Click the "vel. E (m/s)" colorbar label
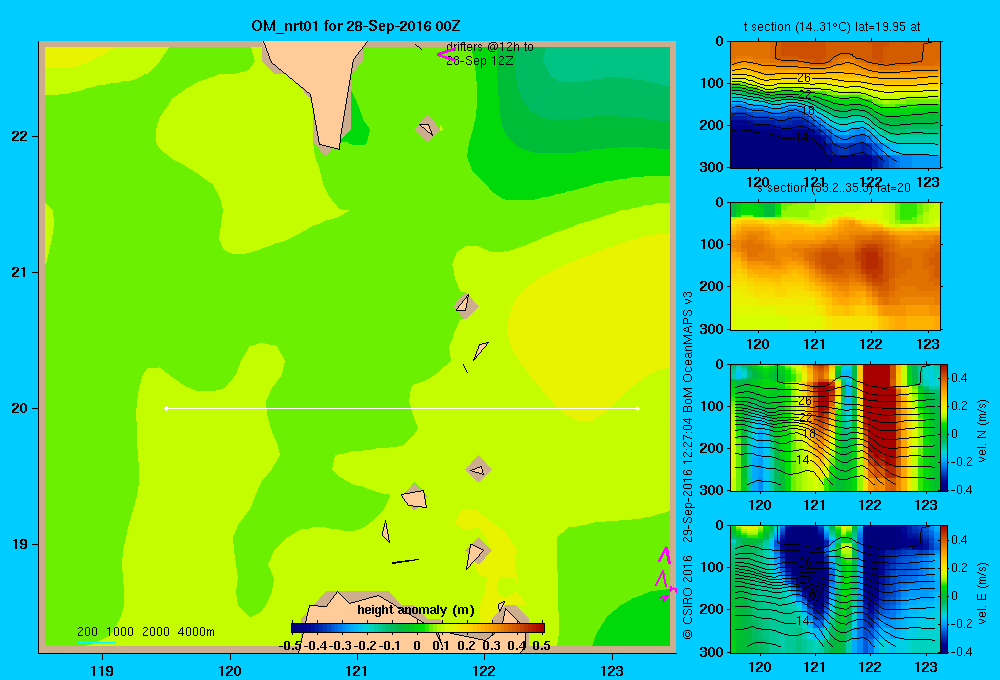 point(982,593)
